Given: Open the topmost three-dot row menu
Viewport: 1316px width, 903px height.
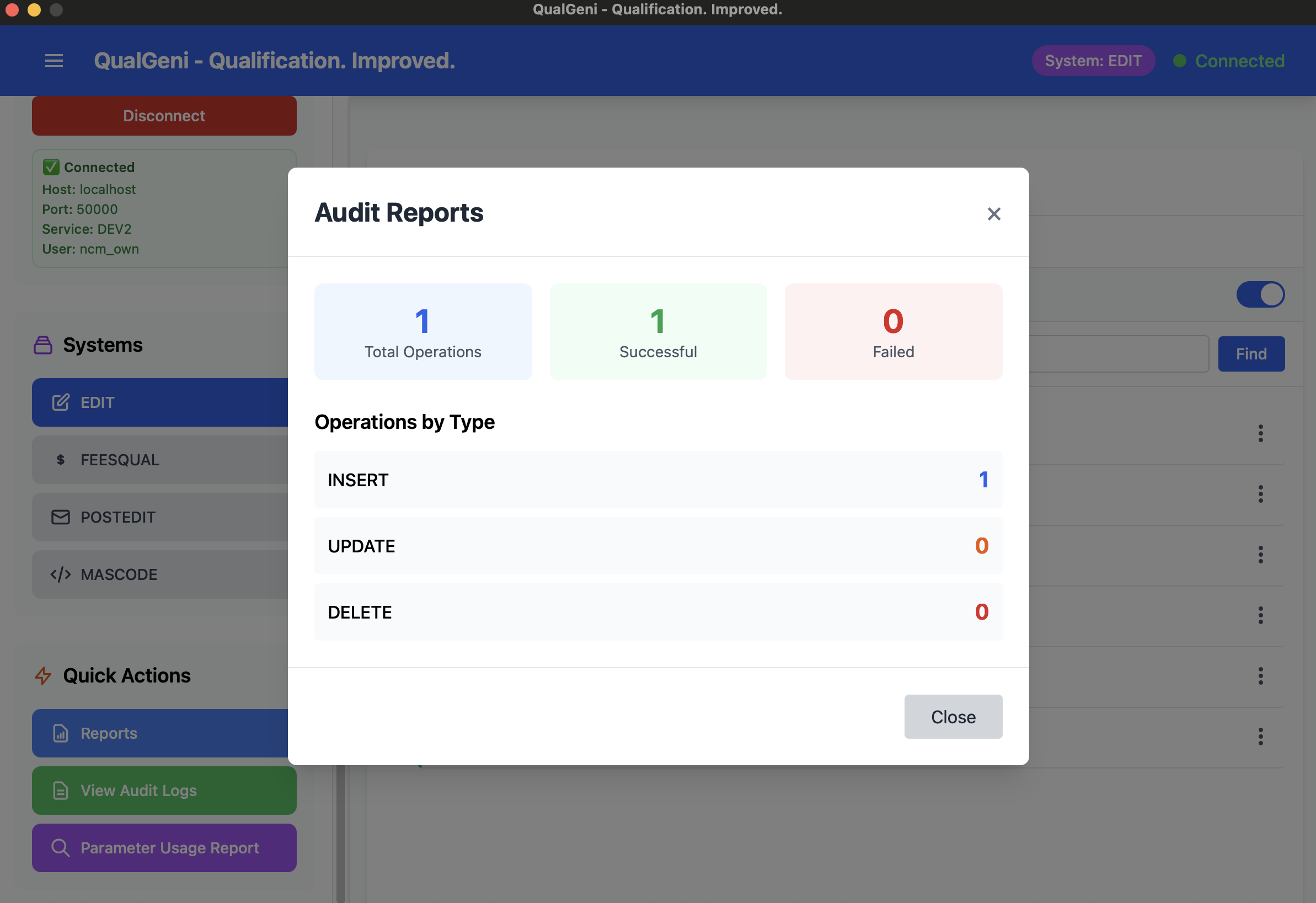Looking at the screenshot, I should pos(1260,434).
